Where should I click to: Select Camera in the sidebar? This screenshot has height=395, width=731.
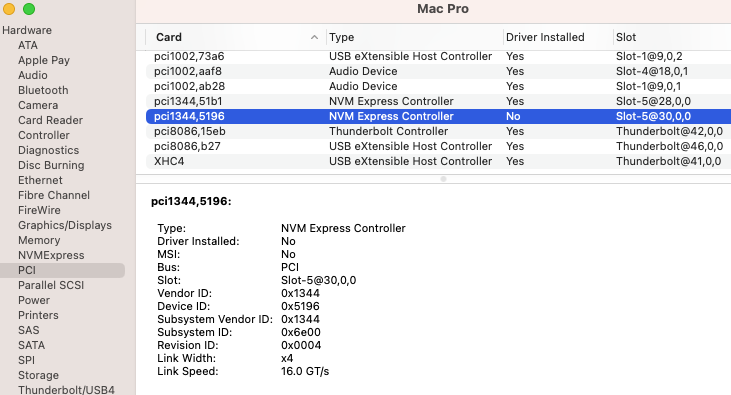tap(38, 105)
